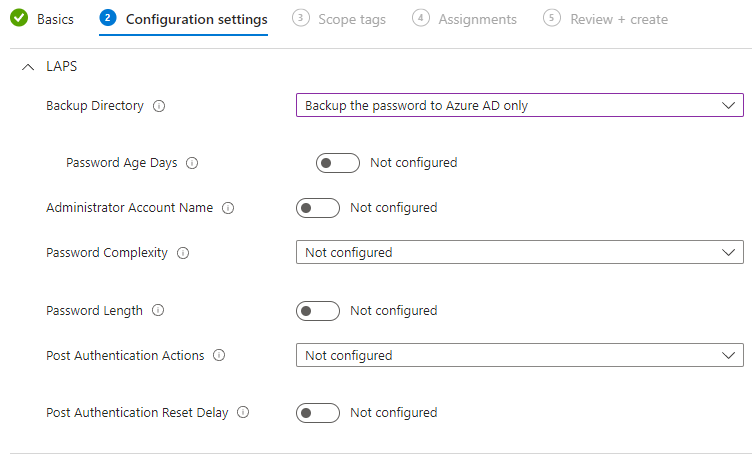Viewport: 753px width, 456px height.
Task: Collapse the LAPS section chevron
Action: pos(27,67)
